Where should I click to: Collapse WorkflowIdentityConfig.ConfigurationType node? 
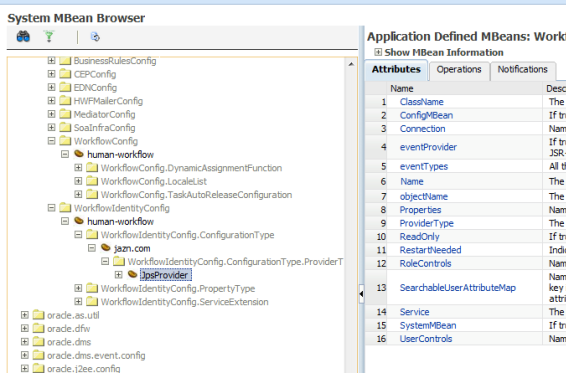point(78,234)
